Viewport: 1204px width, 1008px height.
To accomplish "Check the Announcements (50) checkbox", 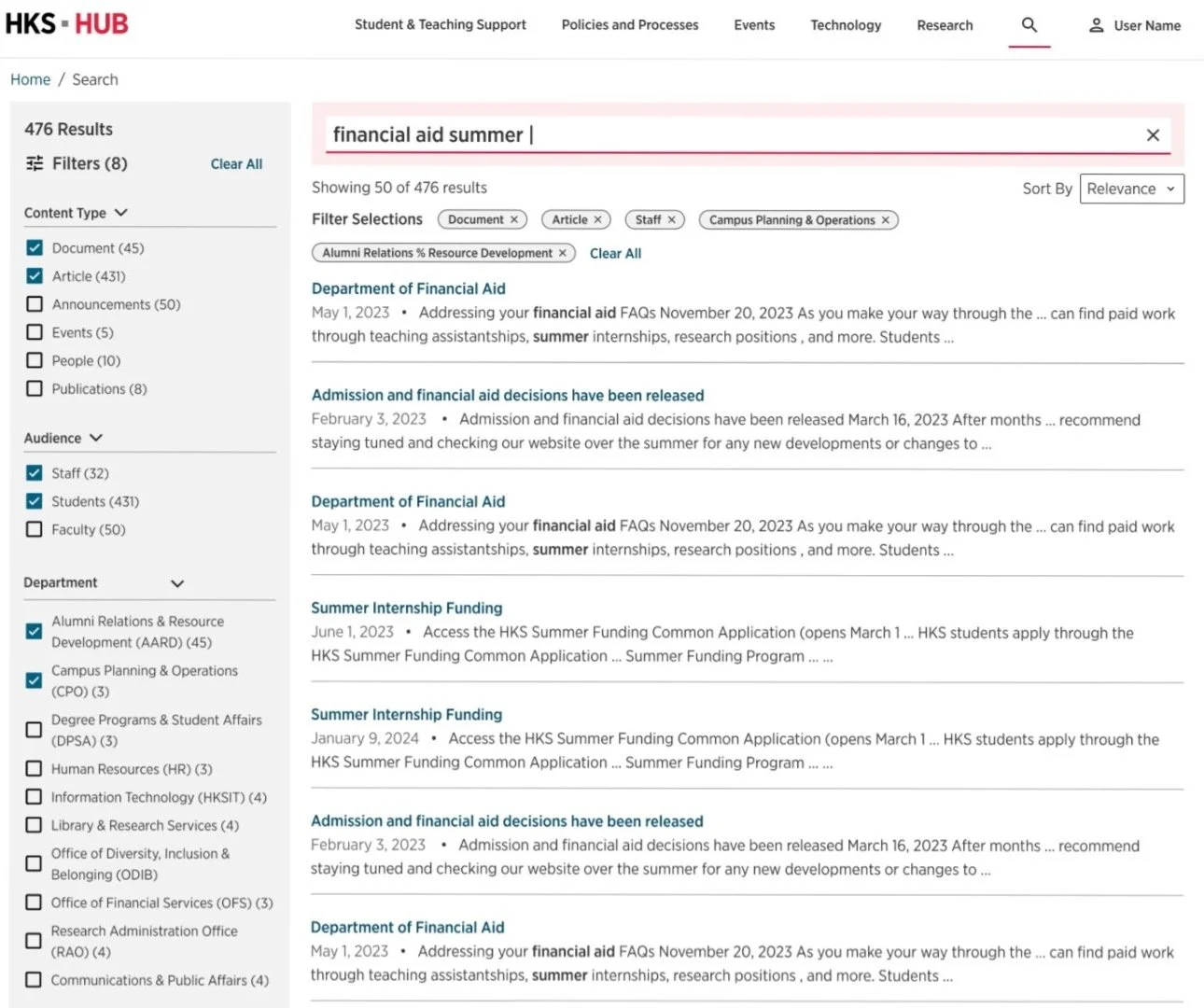I will [35, 304].
